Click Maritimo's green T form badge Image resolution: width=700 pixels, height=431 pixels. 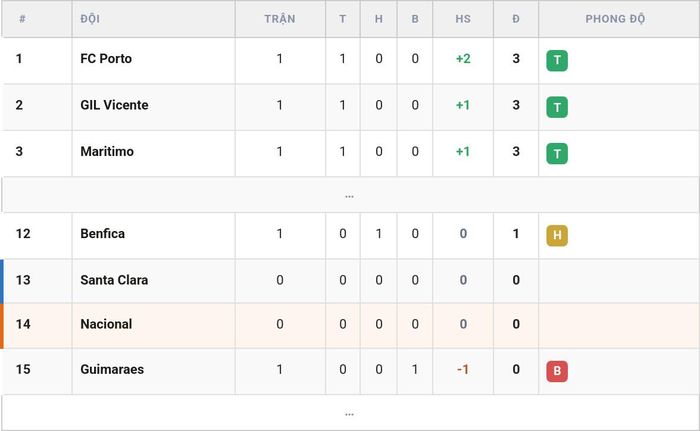click(557, 154)
